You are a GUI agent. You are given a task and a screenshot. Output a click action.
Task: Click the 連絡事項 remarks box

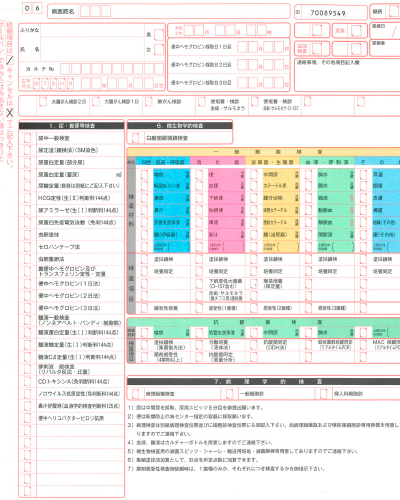[347, 75]
